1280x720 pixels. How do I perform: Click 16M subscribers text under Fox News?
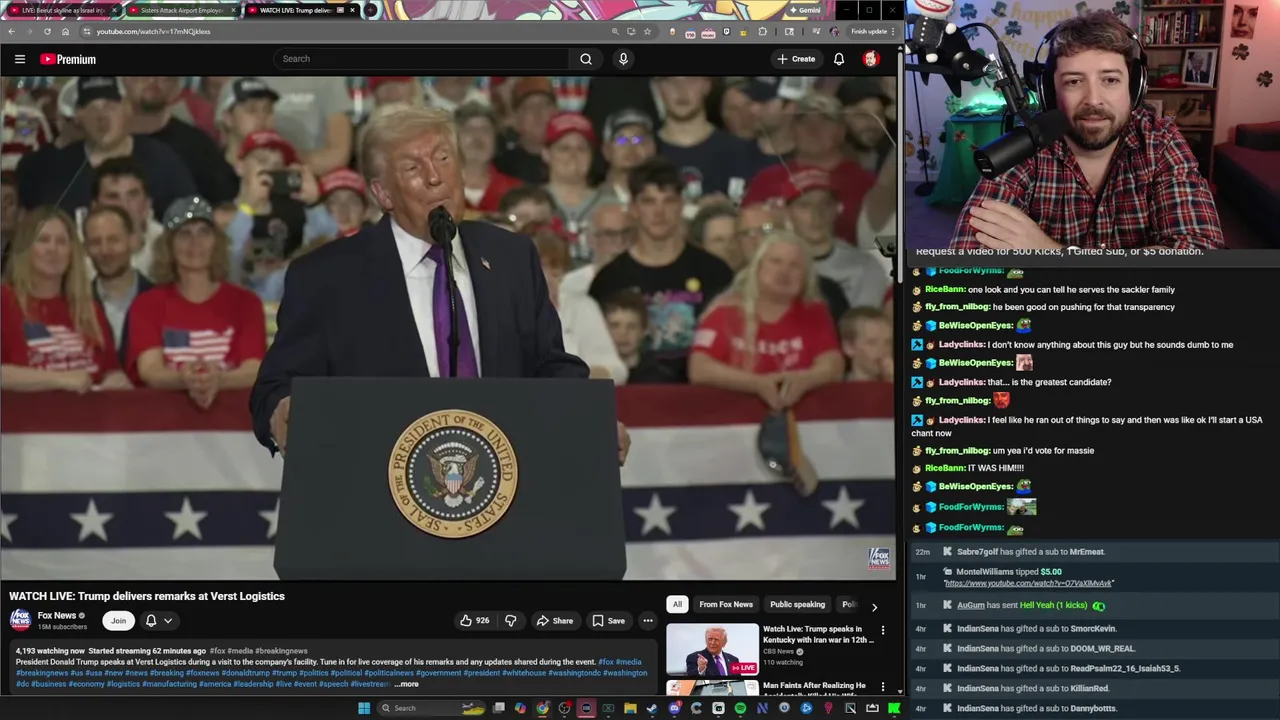click(62, 627)
